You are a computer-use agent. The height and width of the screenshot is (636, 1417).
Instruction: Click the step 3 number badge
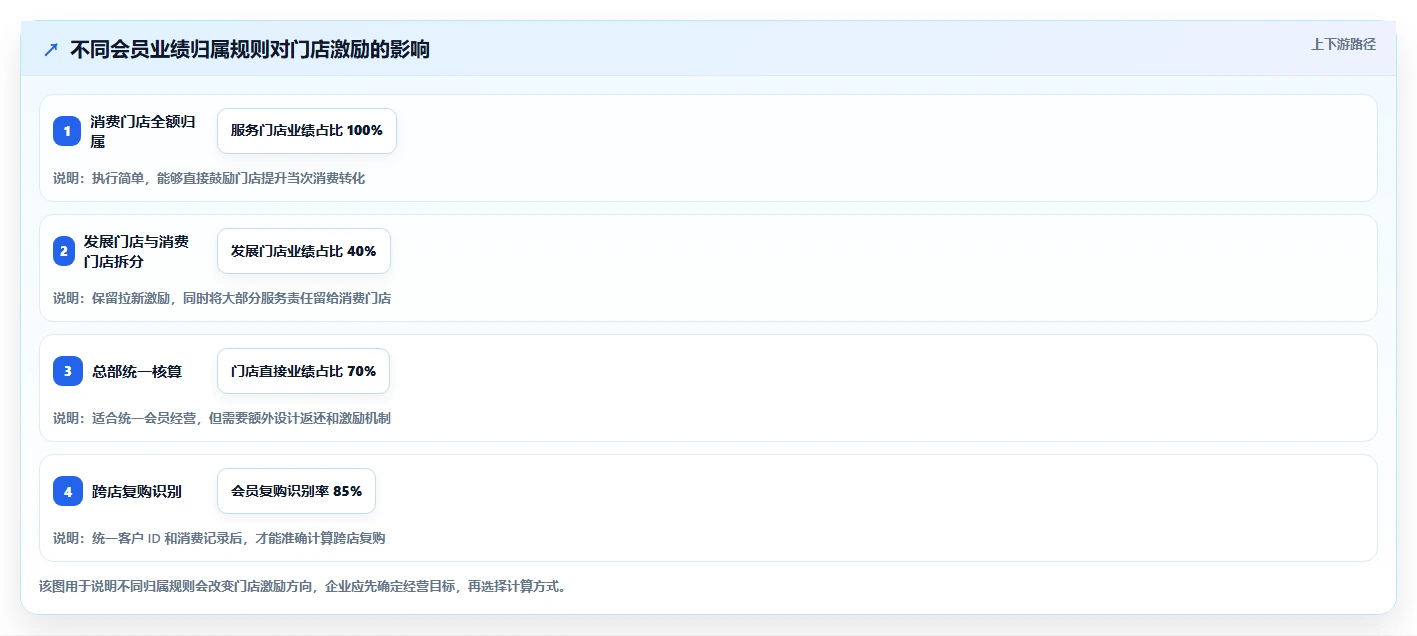[x=68, y=371]
